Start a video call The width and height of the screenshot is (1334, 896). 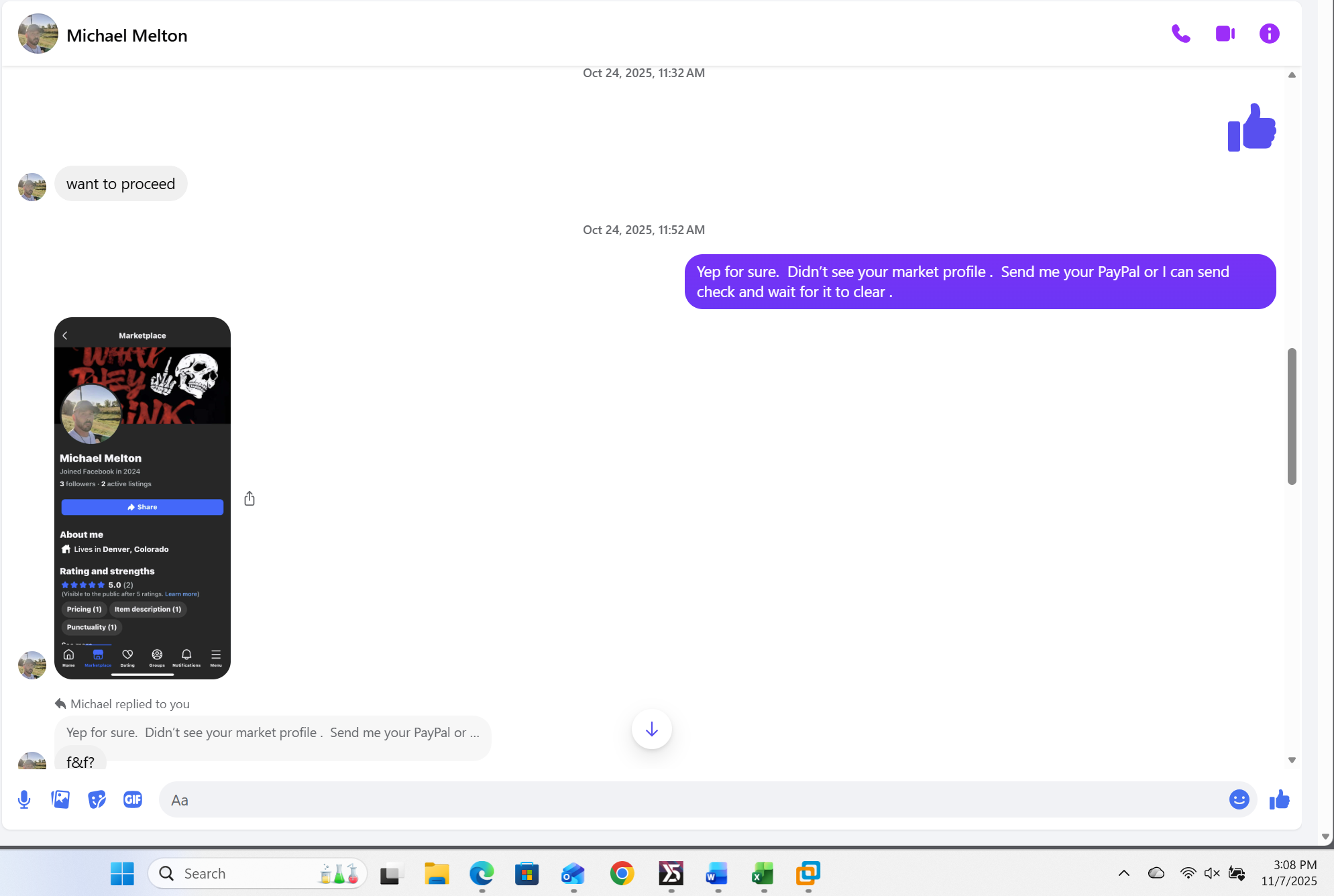tap(1225, 33)
